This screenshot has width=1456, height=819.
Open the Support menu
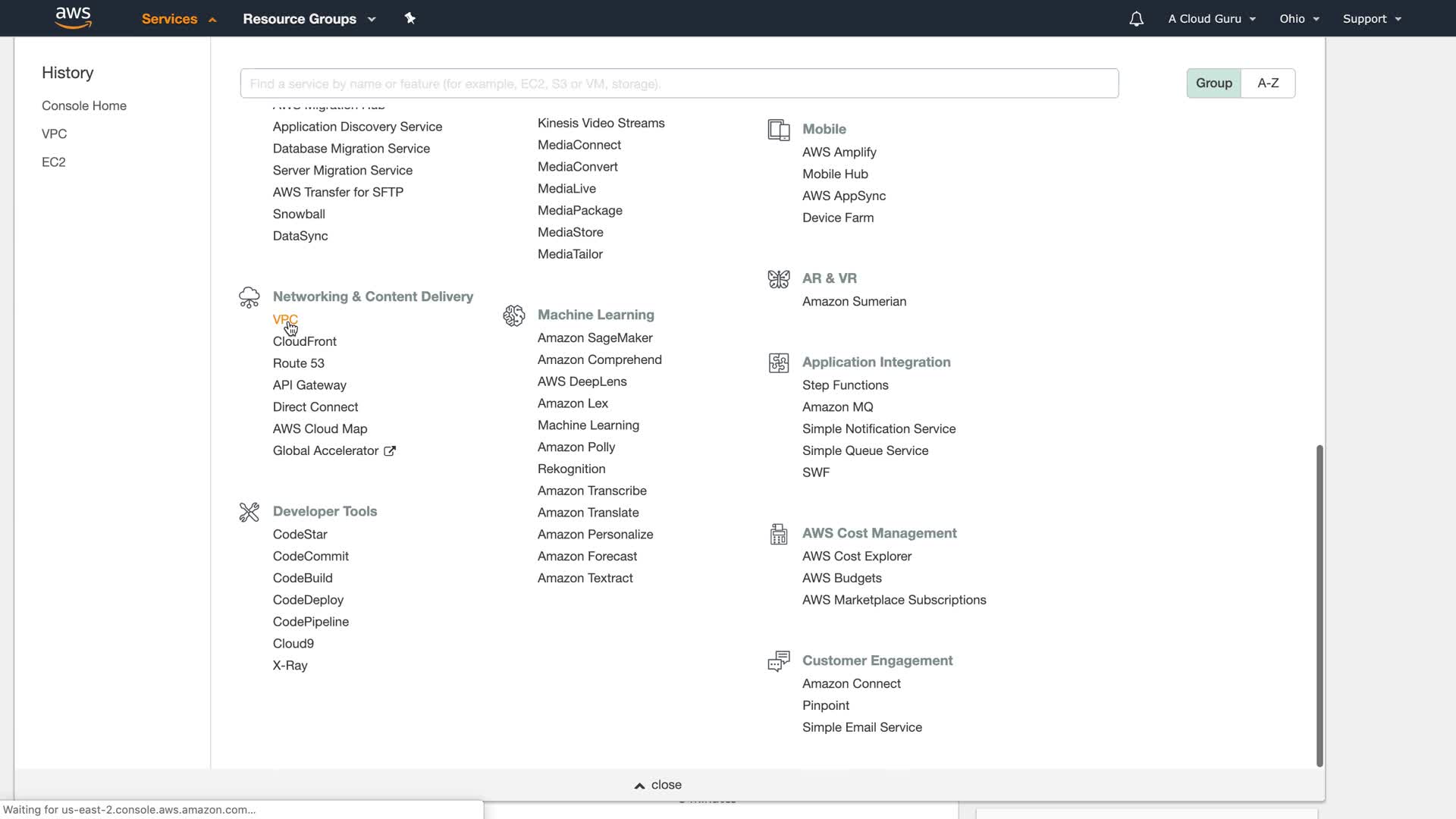1371,19
